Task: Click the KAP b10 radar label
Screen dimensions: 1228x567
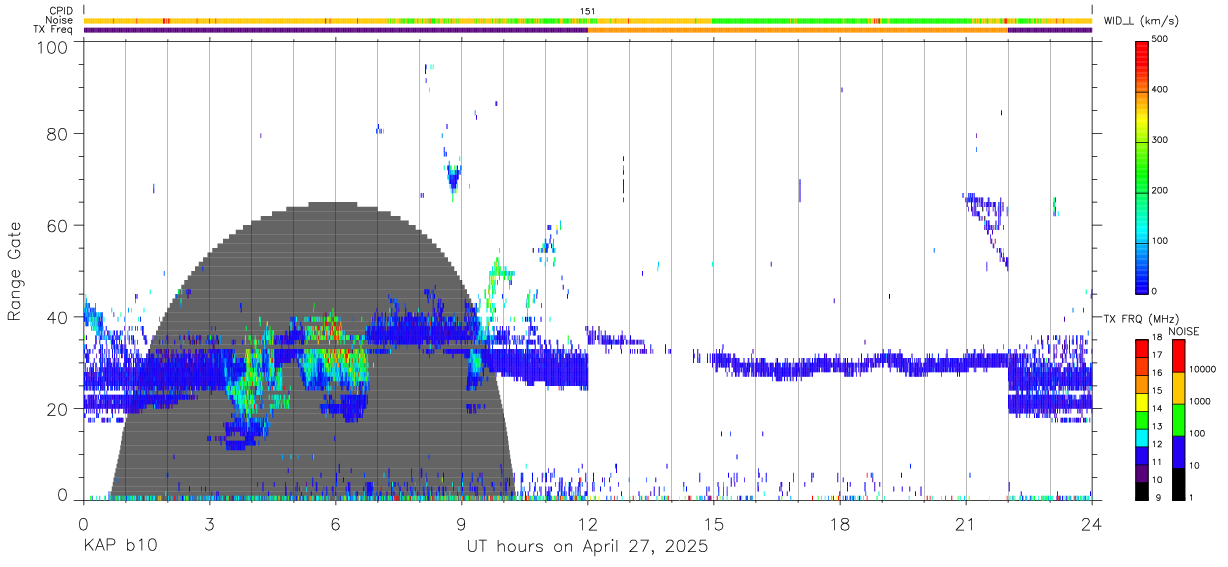Action: click(x=119, y=547)
